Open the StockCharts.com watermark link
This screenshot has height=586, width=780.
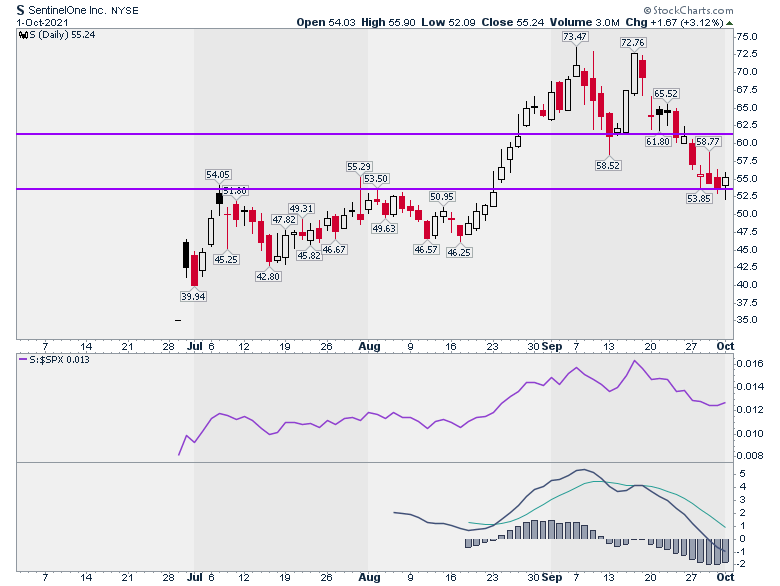[688, 10]
